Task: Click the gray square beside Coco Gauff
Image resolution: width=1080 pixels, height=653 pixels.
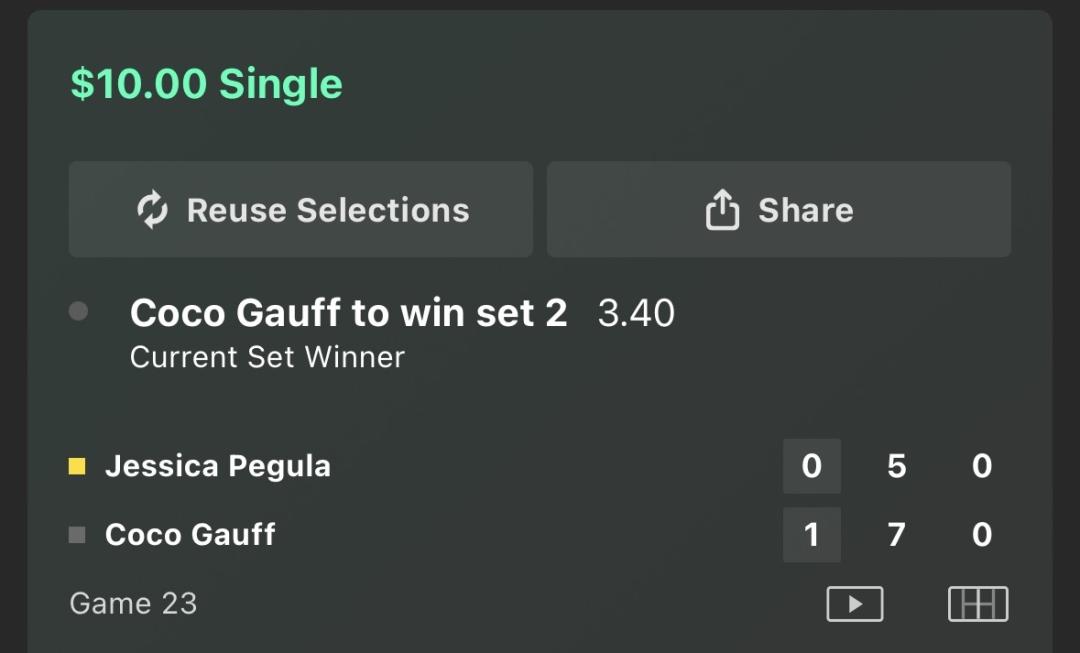Action: click(x=77, y=535)
